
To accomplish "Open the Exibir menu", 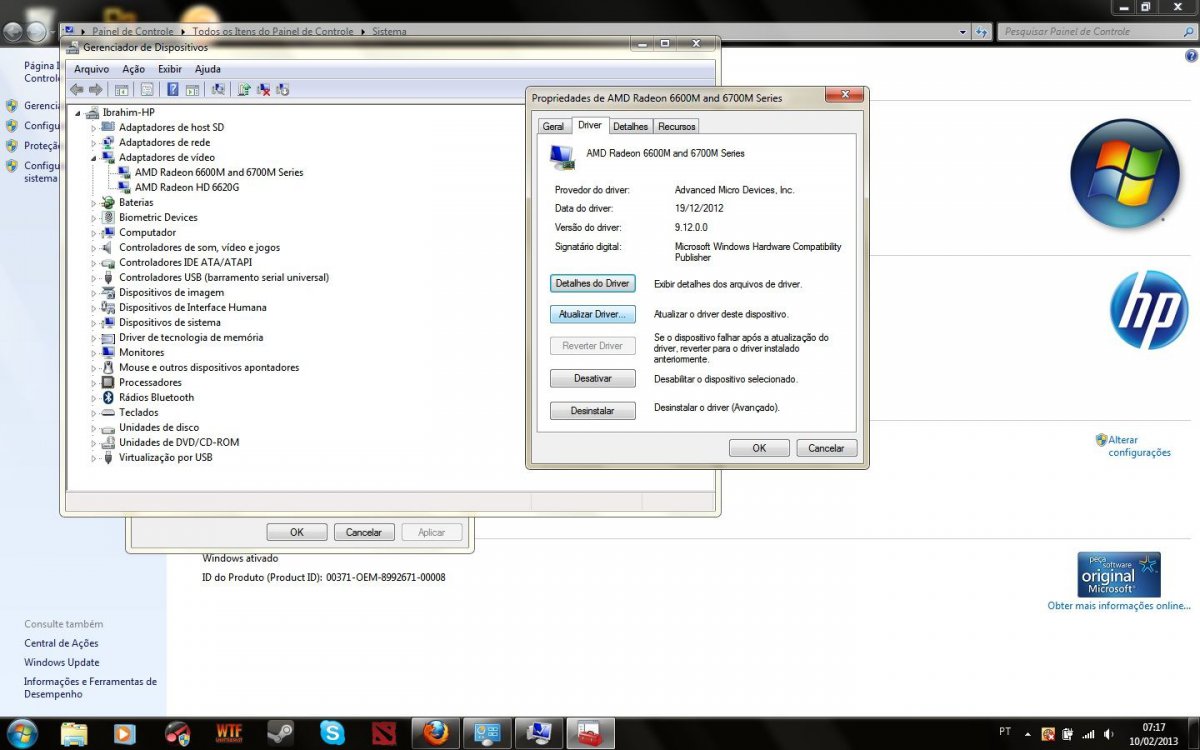I will click(x=170, y=69).
